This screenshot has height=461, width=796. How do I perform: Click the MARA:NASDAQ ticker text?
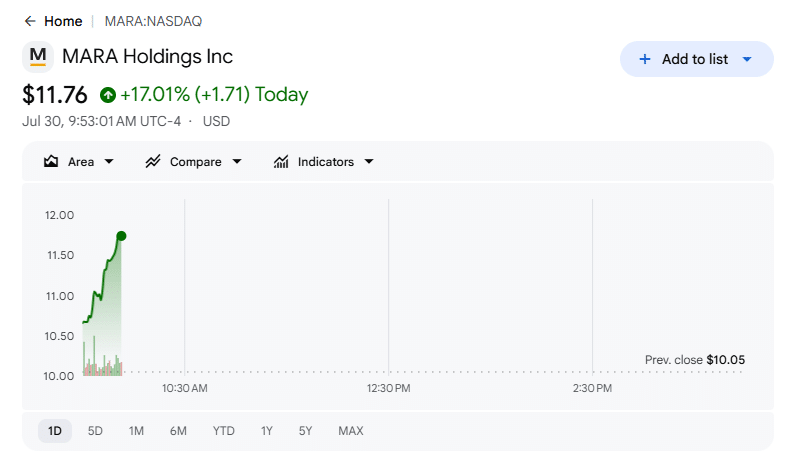pyautogui.click(x=153, y=21)
